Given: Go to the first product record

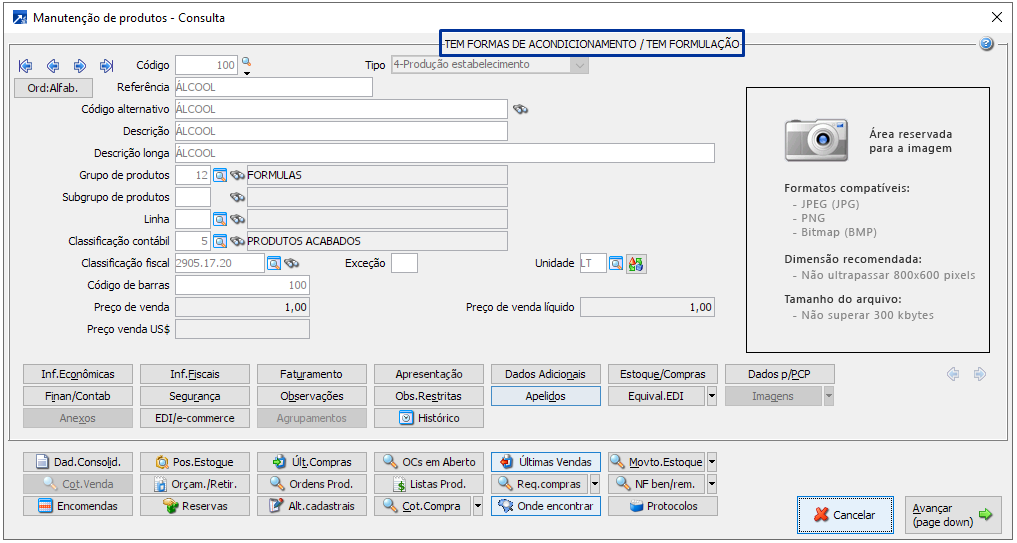Looking at the screenshot, I should [26, 66].
